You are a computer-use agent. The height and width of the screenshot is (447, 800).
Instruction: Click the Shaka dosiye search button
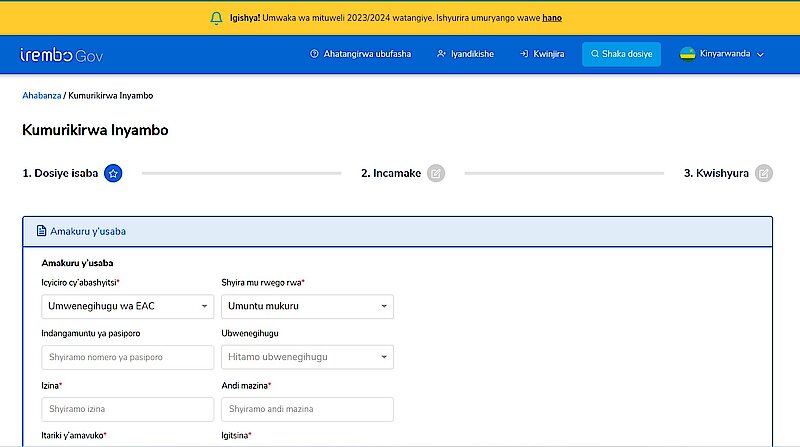[x=621, y=54]
